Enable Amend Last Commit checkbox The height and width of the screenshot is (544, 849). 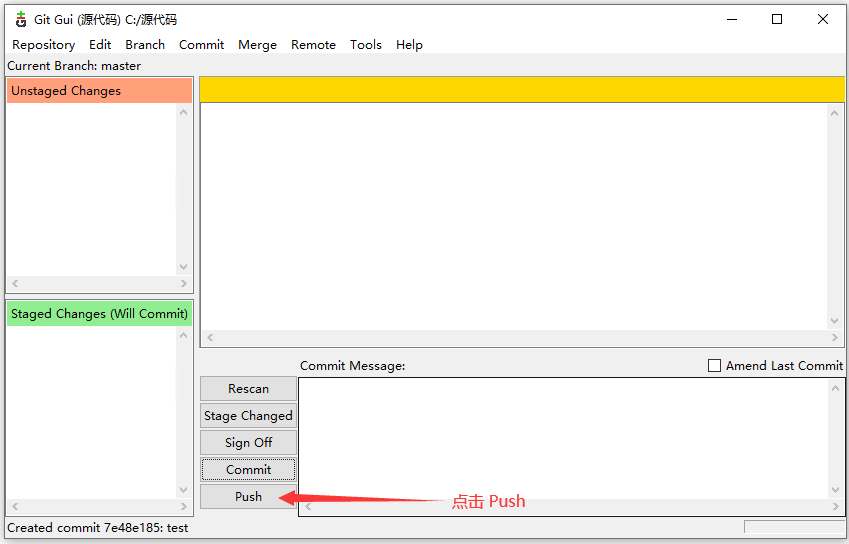715,366
